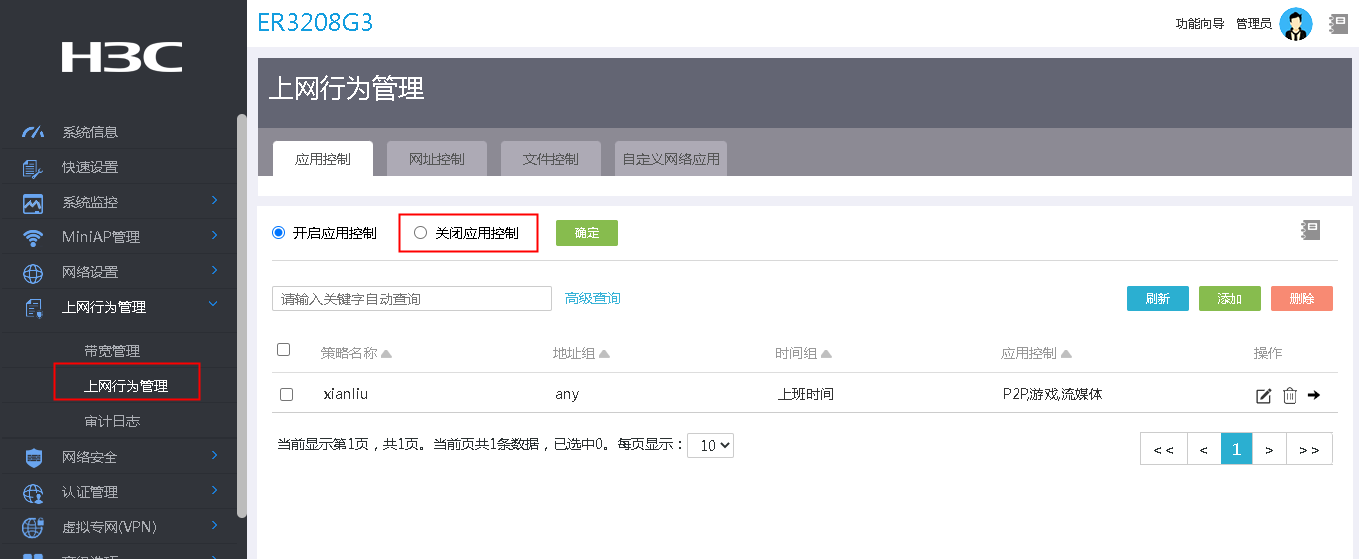Open 快速设置 in sidebar
The width and height of the screenshot is (1359, 559).
point(90,167)
